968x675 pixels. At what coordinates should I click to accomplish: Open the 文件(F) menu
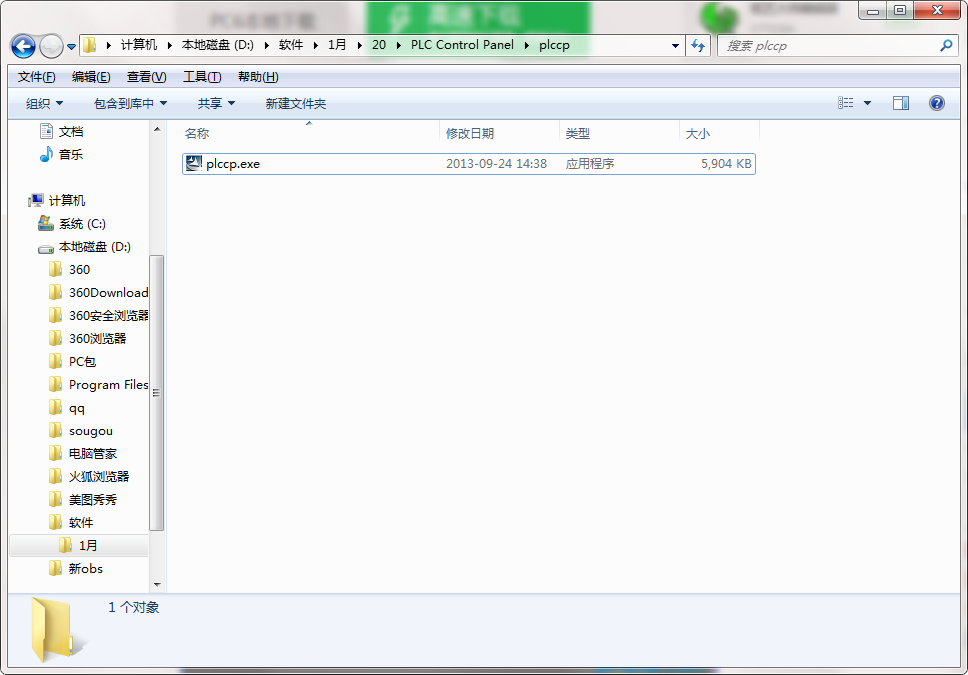click(36, 77)
